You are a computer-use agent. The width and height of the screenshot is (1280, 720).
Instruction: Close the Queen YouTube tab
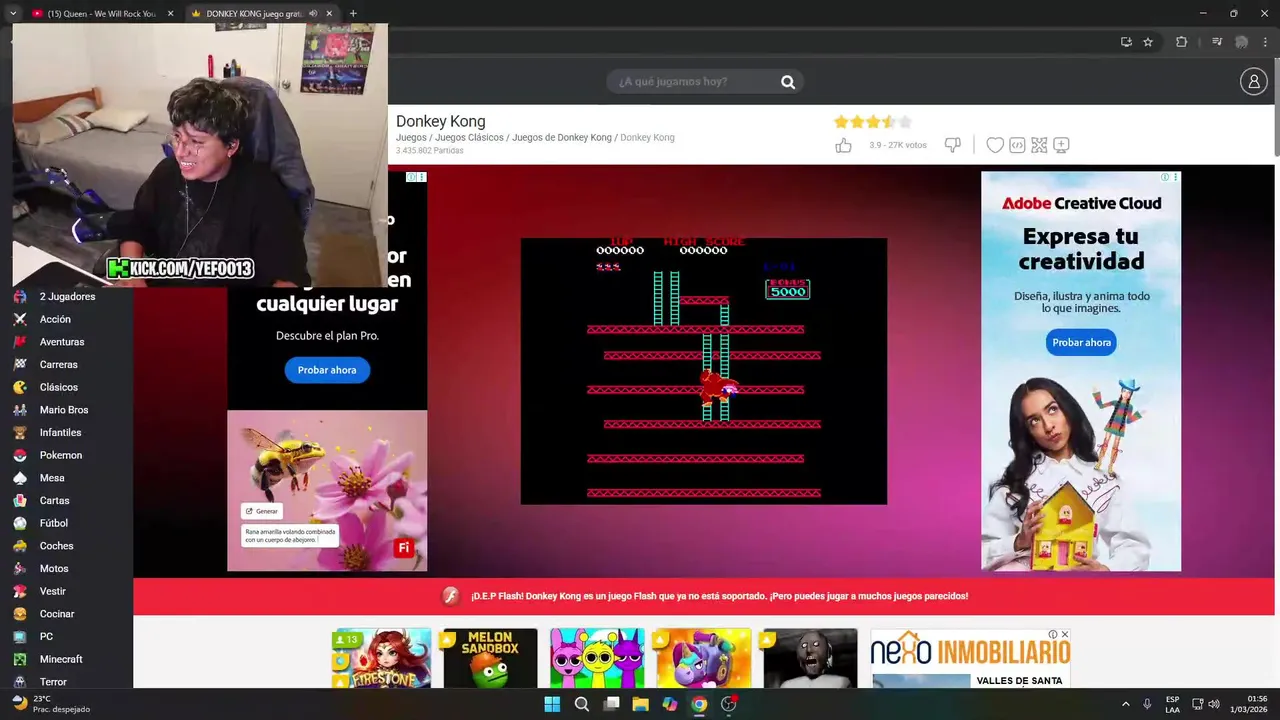[x=170, y=14]
